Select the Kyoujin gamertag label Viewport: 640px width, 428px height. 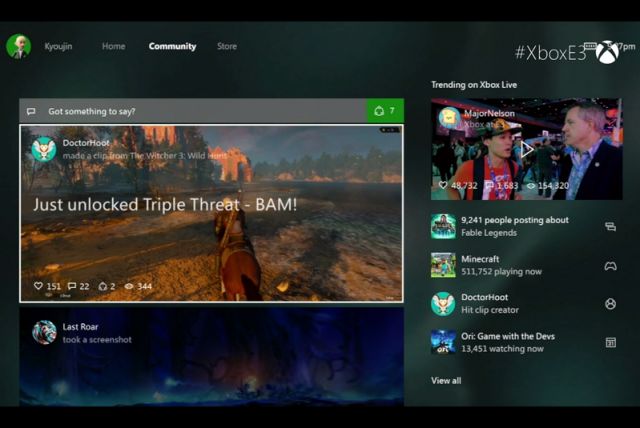[58, 46]
